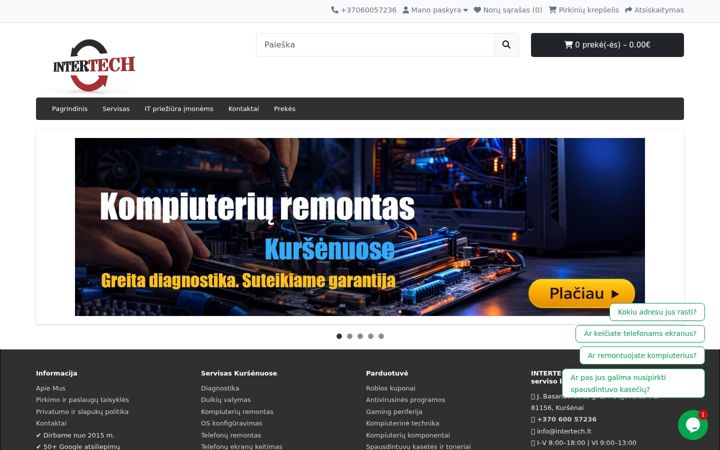
Task: Click the Kompiuterių remontas banner image
Action: point(360,227)
